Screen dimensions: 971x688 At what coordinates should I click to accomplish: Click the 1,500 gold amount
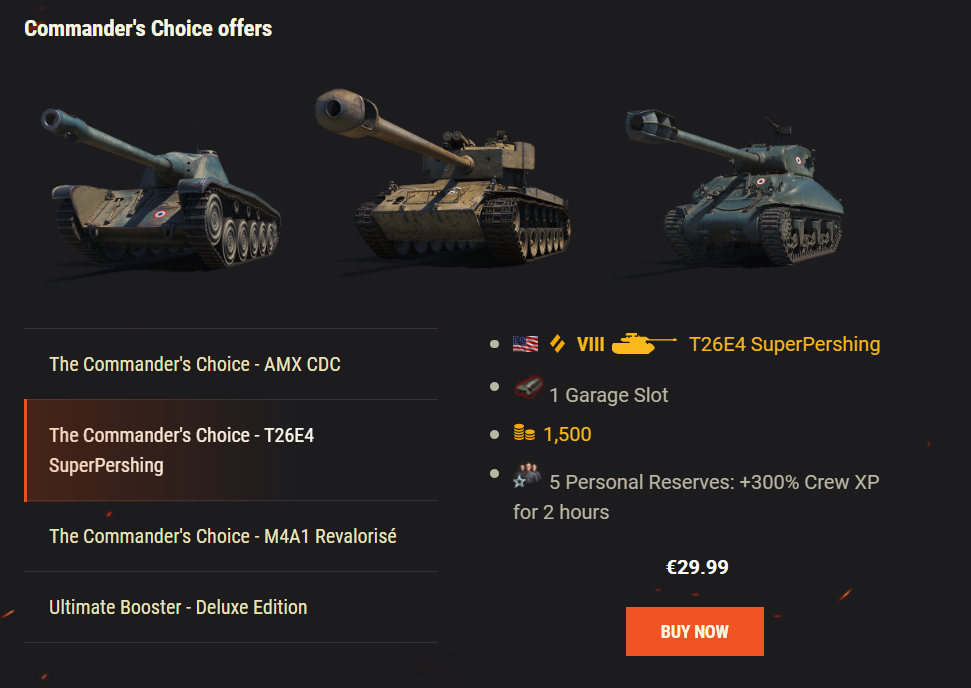click(x=567, y=434)
